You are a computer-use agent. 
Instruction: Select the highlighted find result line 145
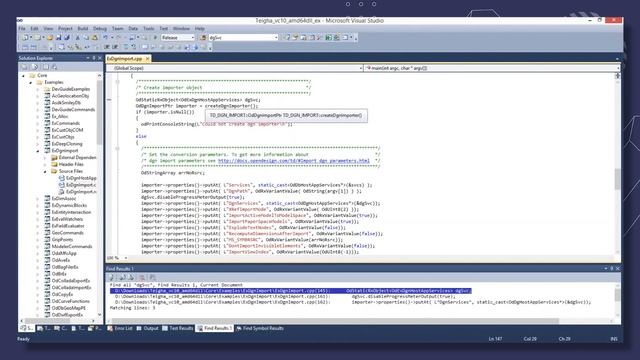pyautogui.click(x=291, y=291)
